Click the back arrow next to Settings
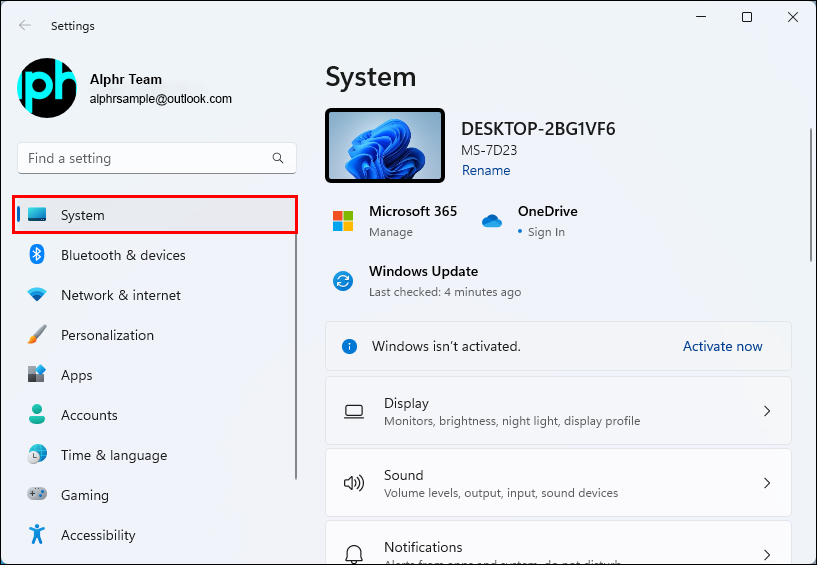This screenshot has width=817, height=565. click(24, 26)
